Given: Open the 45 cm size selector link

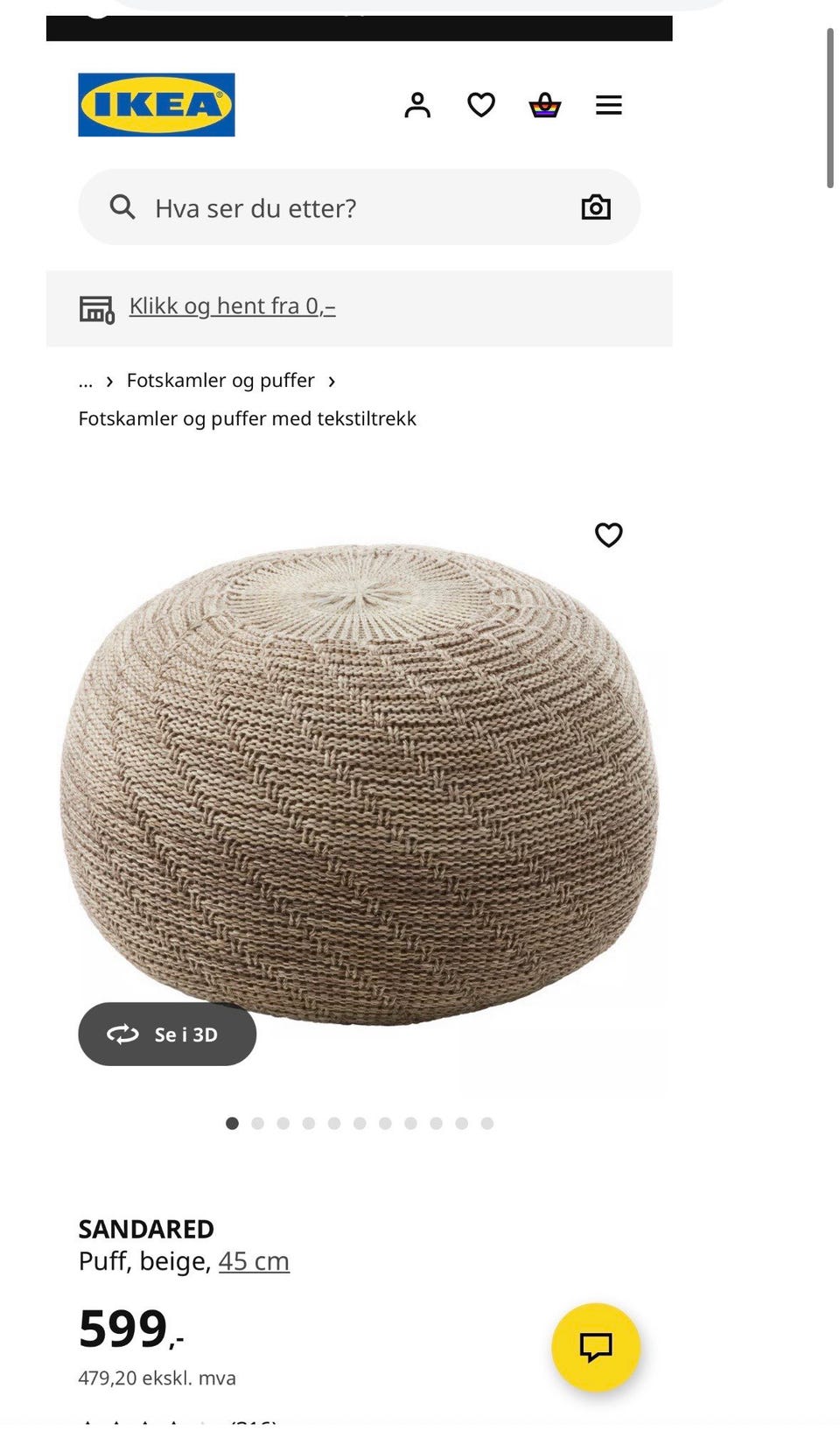Looking at the screenshot, I should tap(254, 1261).
